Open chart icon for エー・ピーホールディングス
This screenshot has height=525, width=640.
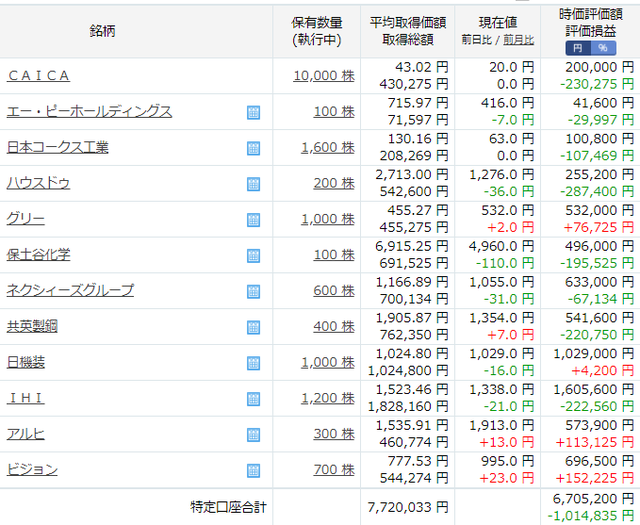253,112
